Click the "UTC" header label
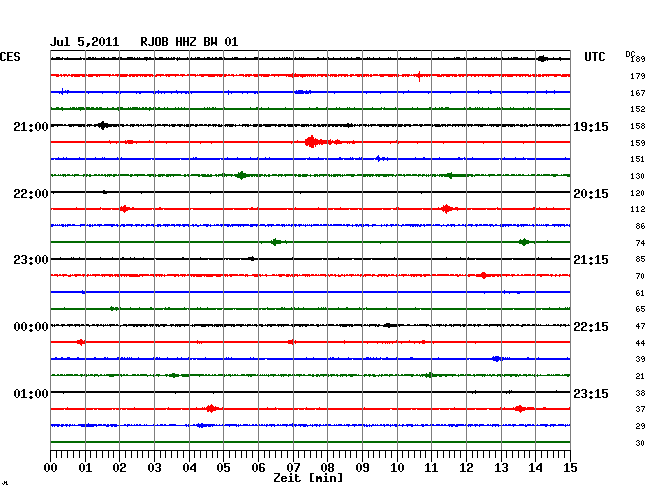Screen dimensions: 650x494 pyautogui.click(x=594, y=57)
